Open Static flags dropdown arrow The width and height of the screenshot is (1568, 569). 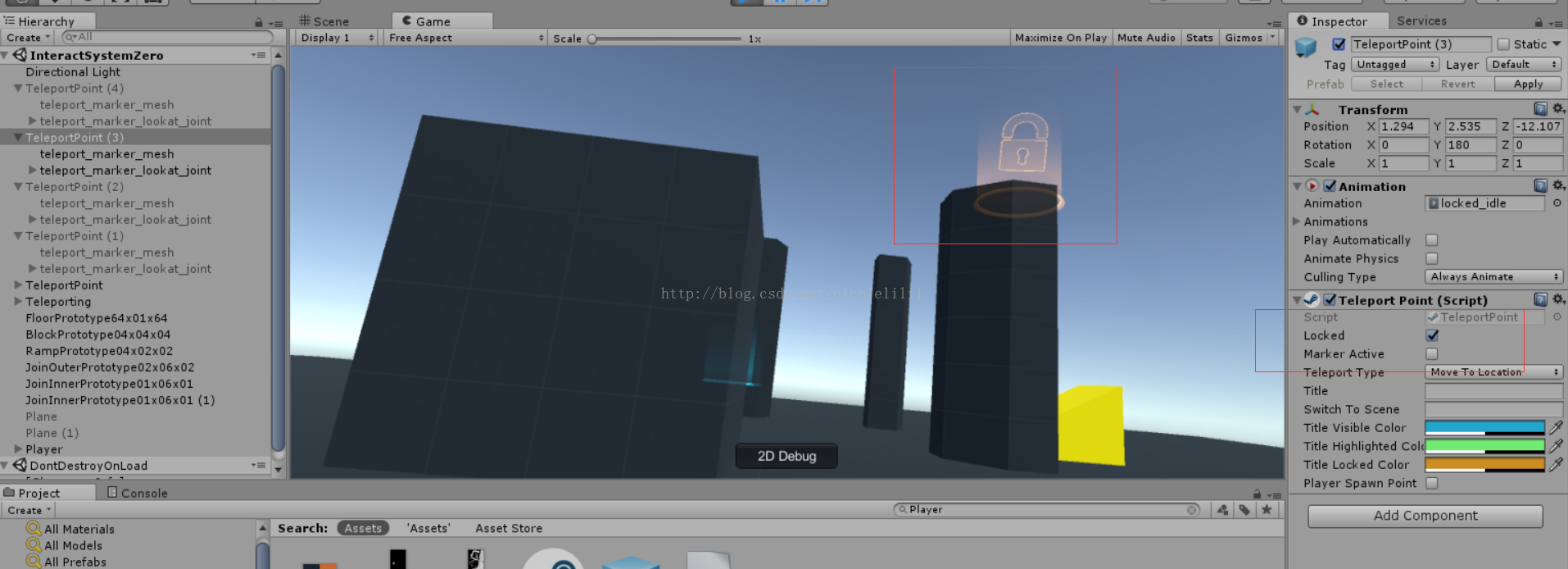1557,44
